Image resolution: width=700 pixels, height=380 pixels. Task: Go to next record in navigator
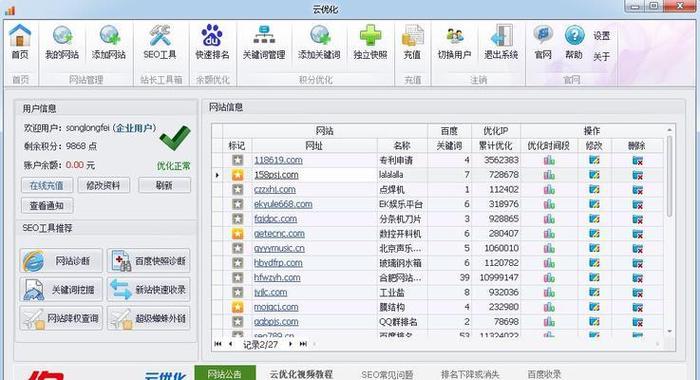[290, 344]
